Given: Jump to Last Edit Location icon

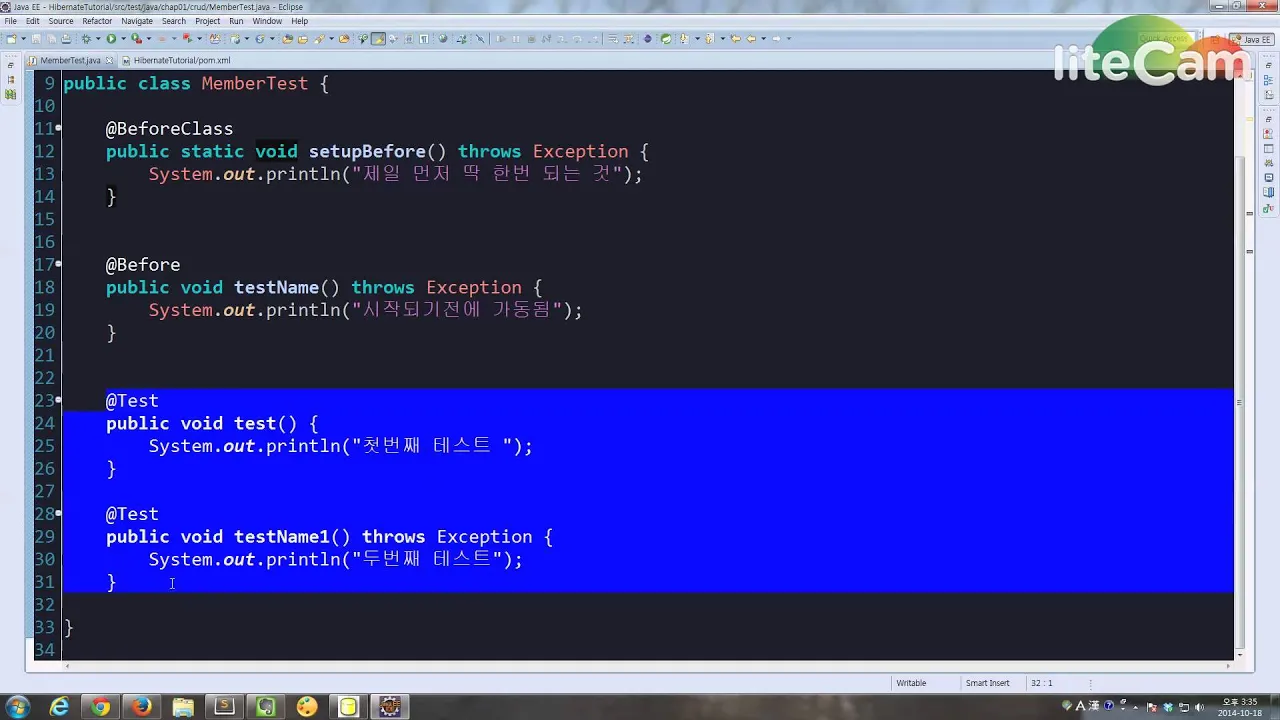Looking at the screenshot, I should pyautogui.click(x=735, y=39).
